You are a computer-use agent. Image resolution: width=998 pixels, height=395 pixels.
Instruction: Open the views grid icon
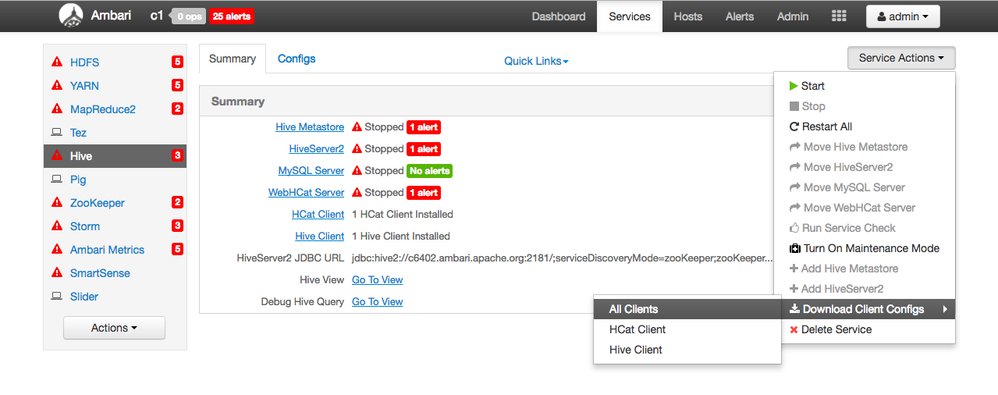839,16
